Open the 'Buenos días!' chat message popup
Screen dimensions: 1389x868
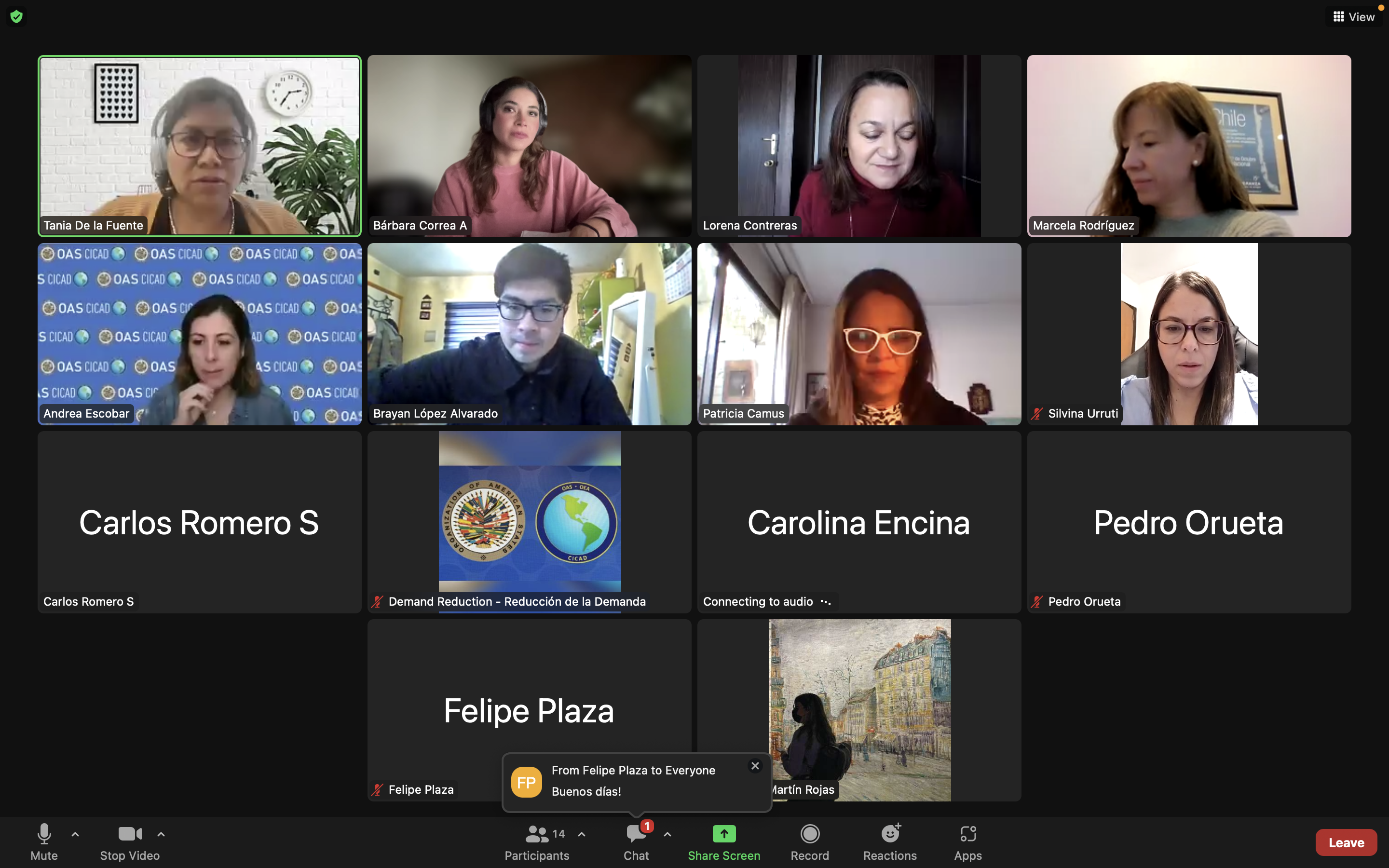pyautogui.click(x=637, y=782)
